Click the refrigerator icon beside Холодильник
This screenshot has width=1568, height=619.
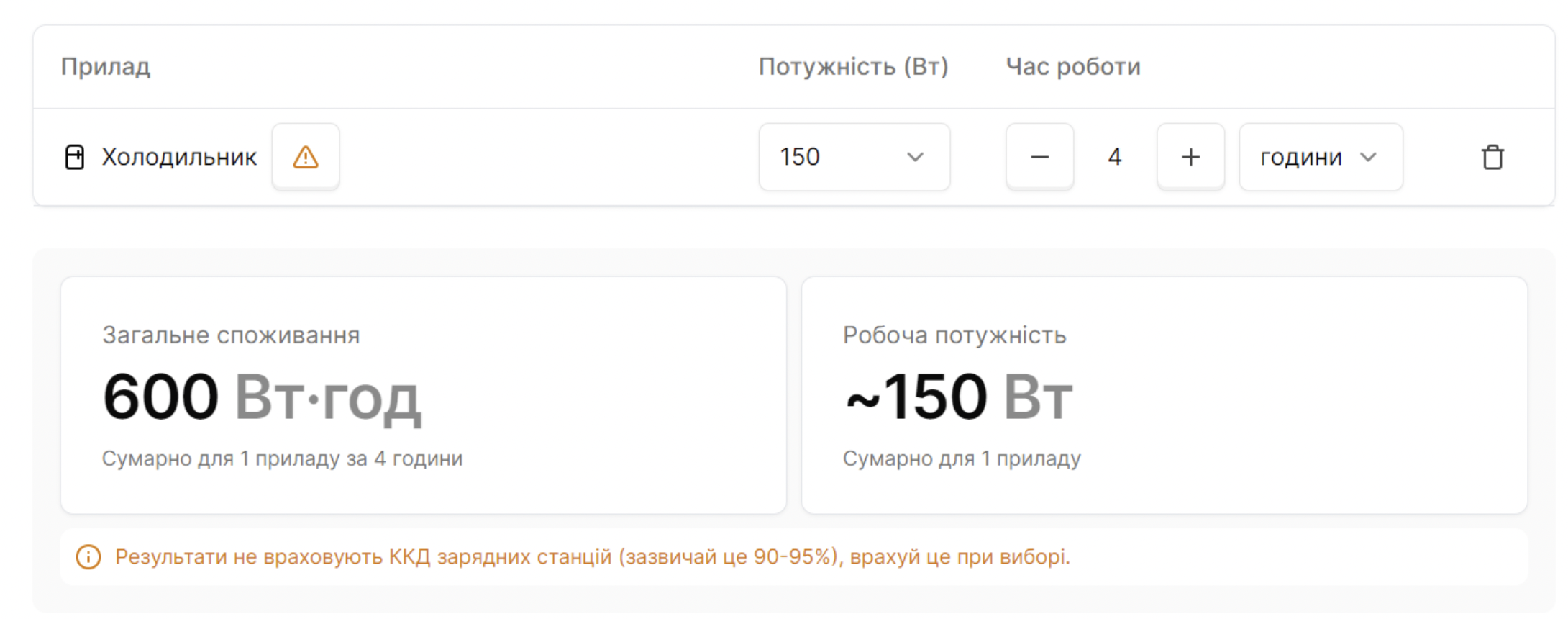point(75,157)
